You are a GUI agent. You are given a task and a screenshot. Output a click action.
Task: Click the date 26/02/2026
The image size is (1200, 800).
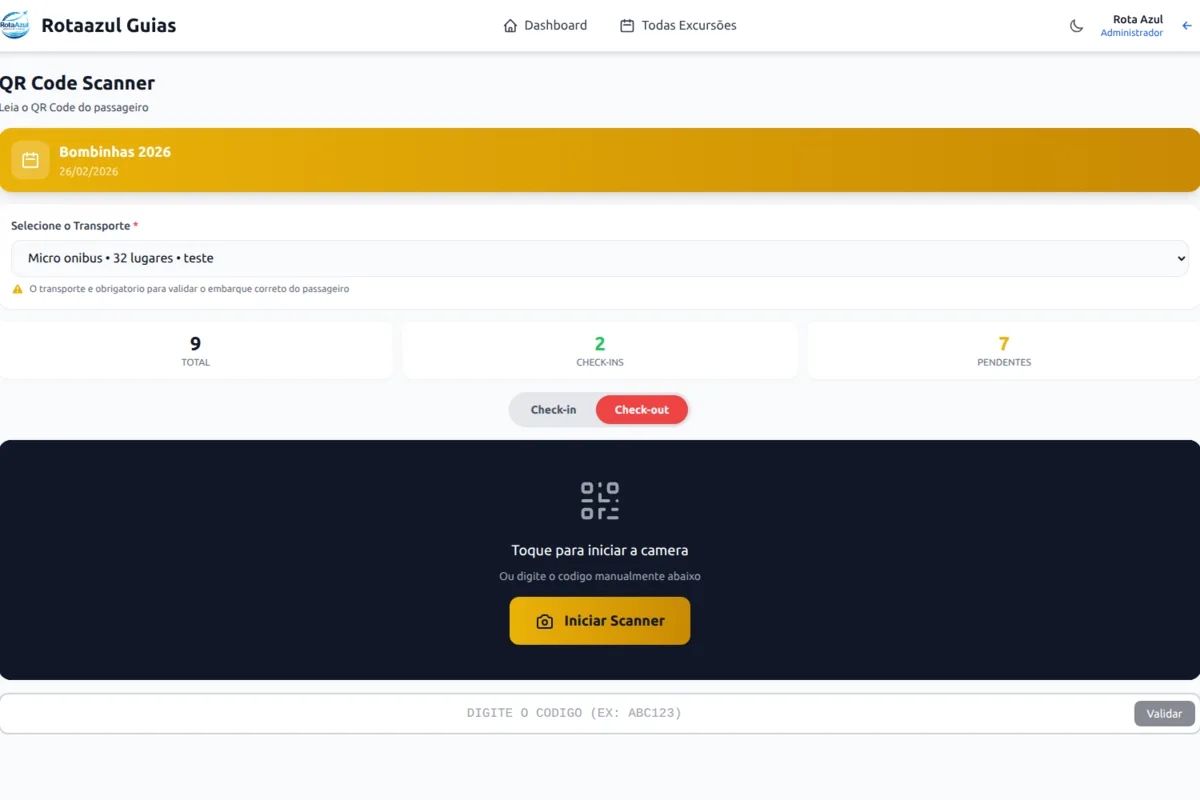[89, 172]
